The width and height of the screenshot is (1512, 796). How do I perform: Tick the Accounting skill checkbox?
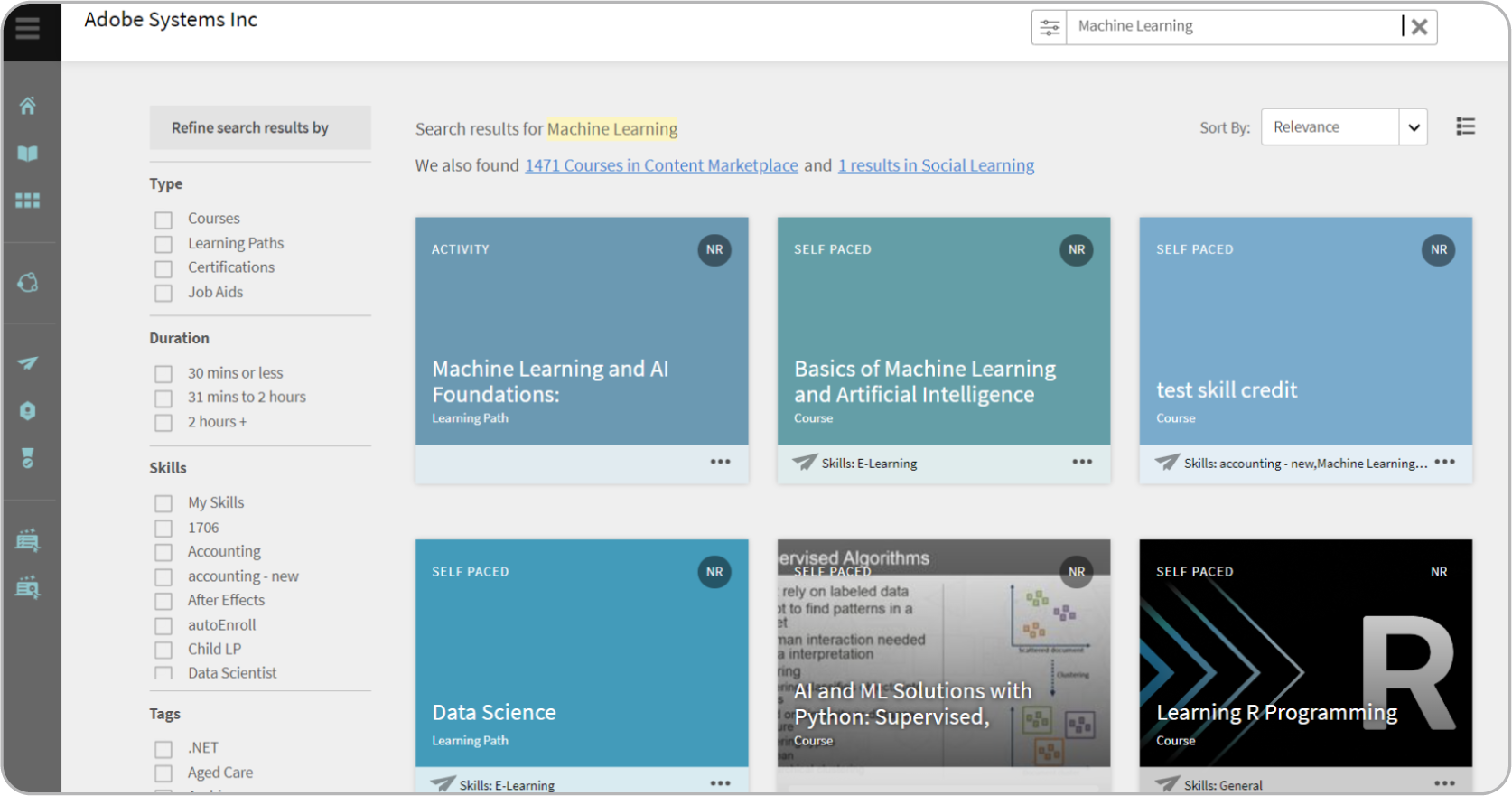163,552
